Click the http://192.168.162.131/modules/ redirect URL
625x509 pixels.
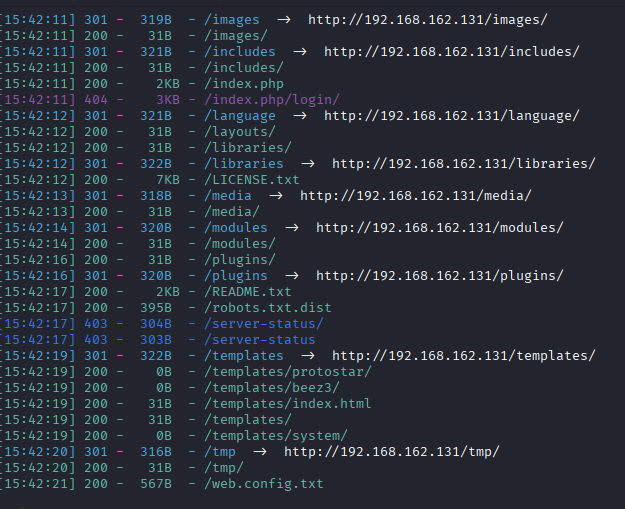tap(440, 228)
